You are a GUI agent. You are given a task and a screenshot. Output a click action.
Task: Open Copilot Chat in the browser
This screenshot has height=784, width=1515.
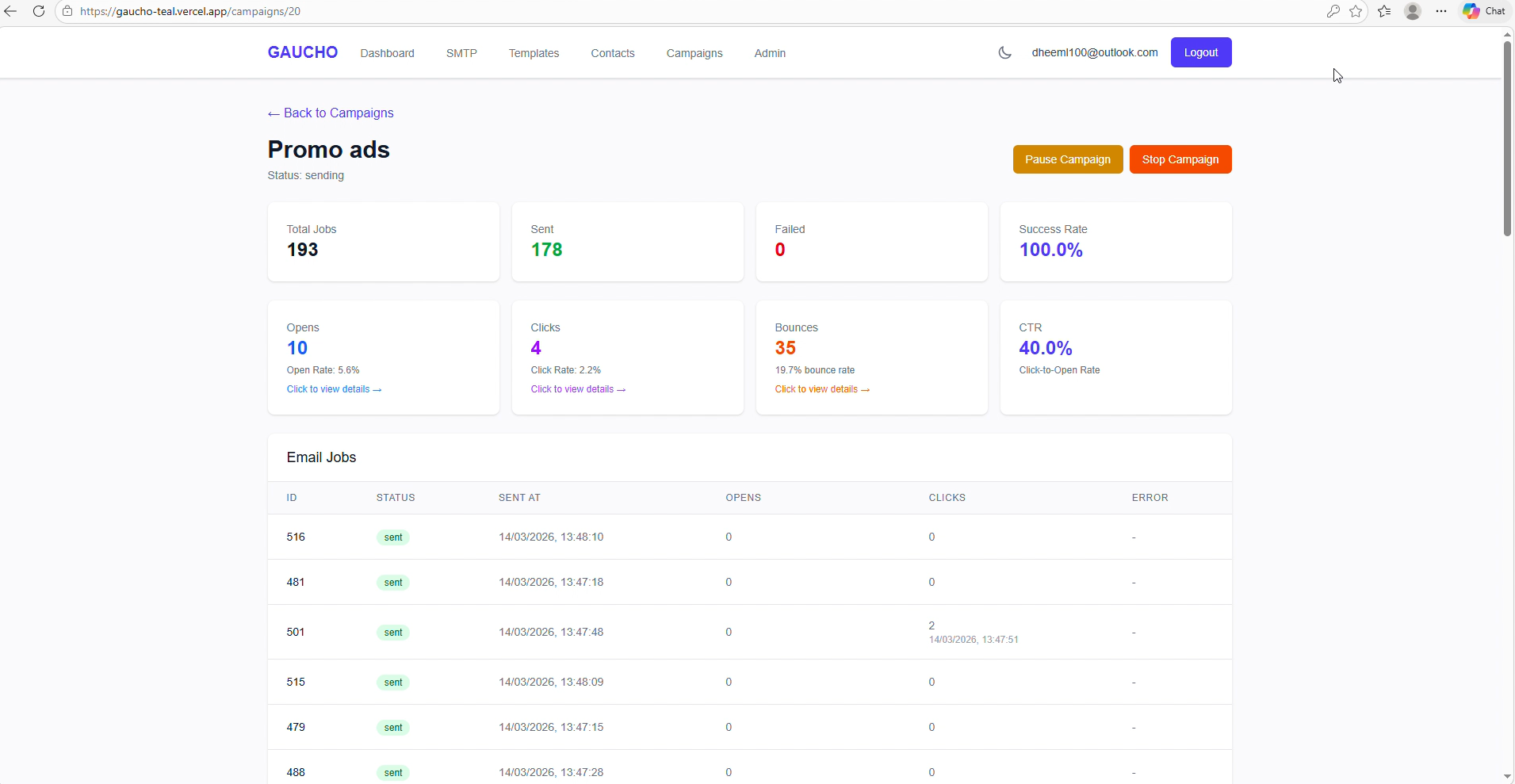coord(1482,12)
